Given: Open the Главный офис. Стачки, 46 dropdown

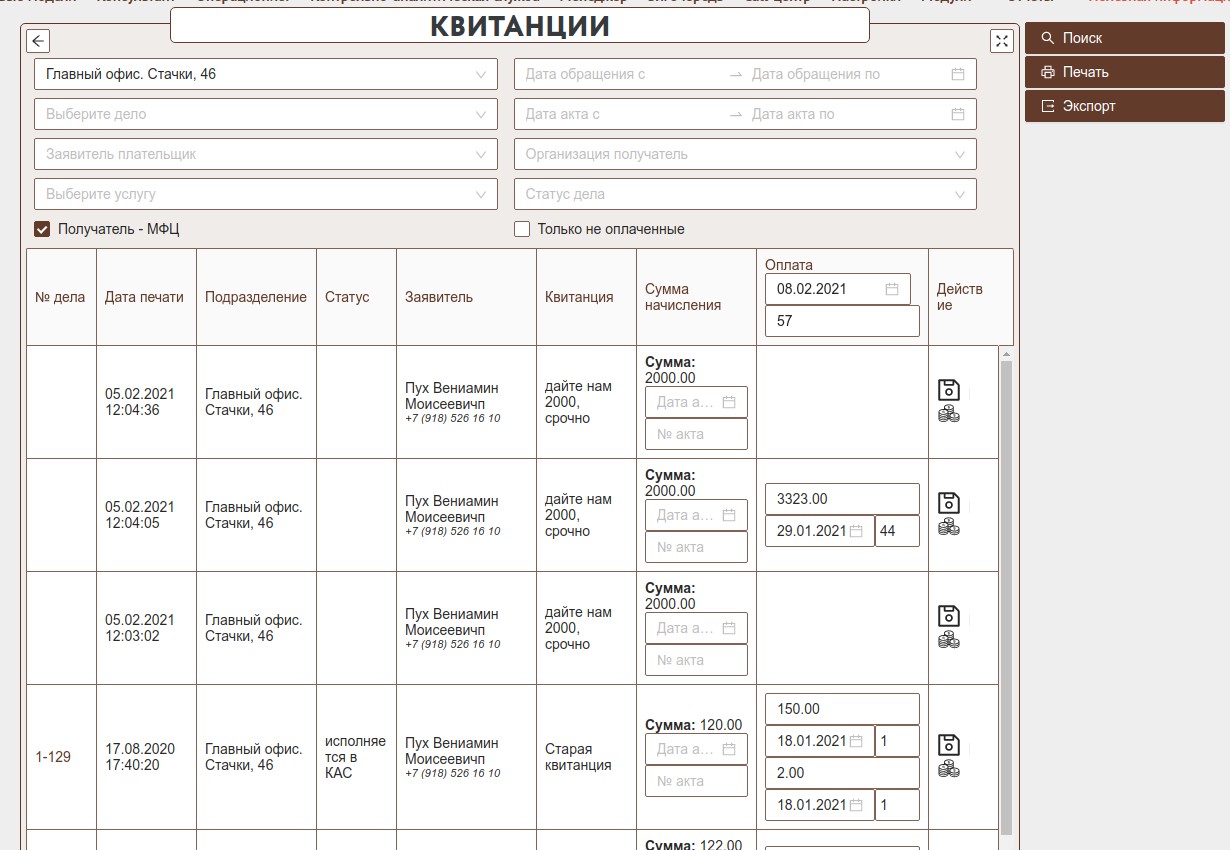Looking at the screenshot, I should (x=265, y=74).
